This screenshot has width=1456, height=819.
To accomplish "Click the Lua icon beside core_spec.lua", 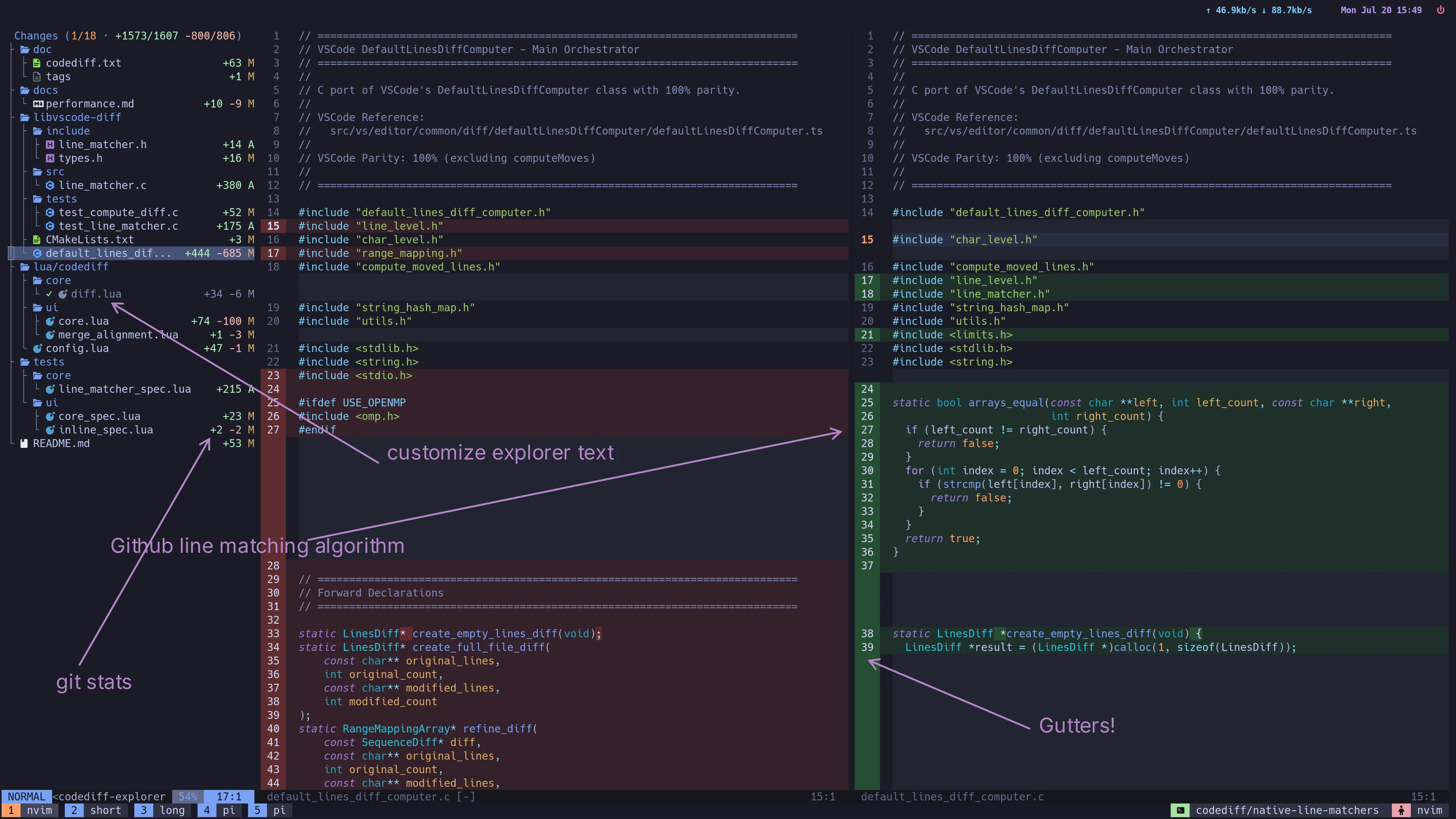I will click(50, 416).
